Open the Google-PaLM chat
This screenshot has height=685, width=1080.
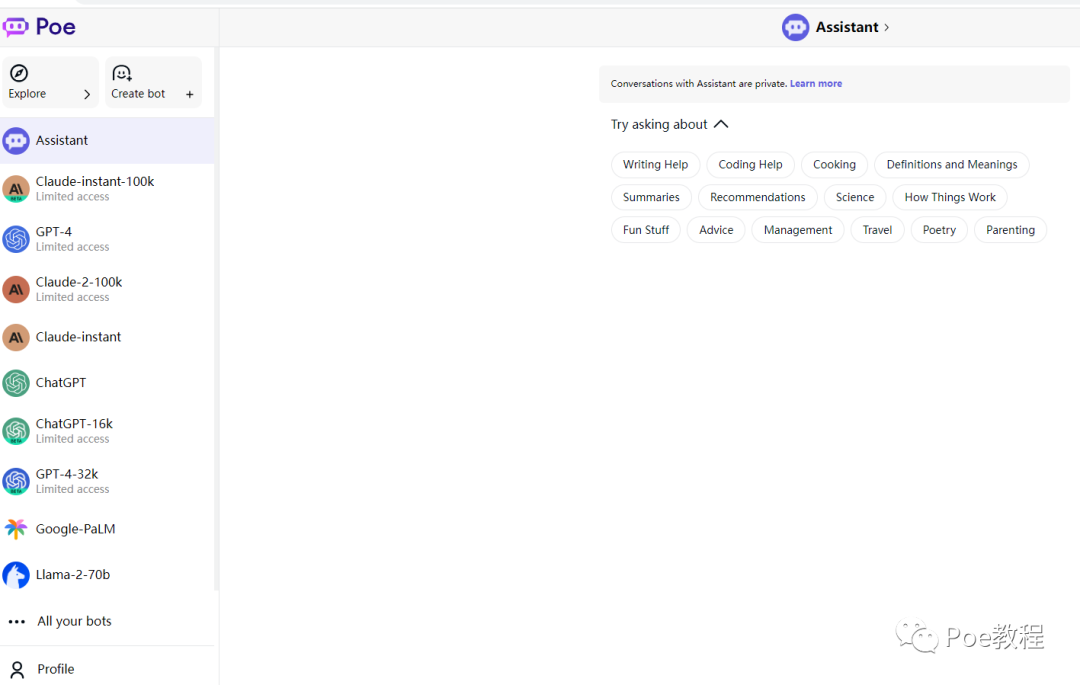(107, 529)
